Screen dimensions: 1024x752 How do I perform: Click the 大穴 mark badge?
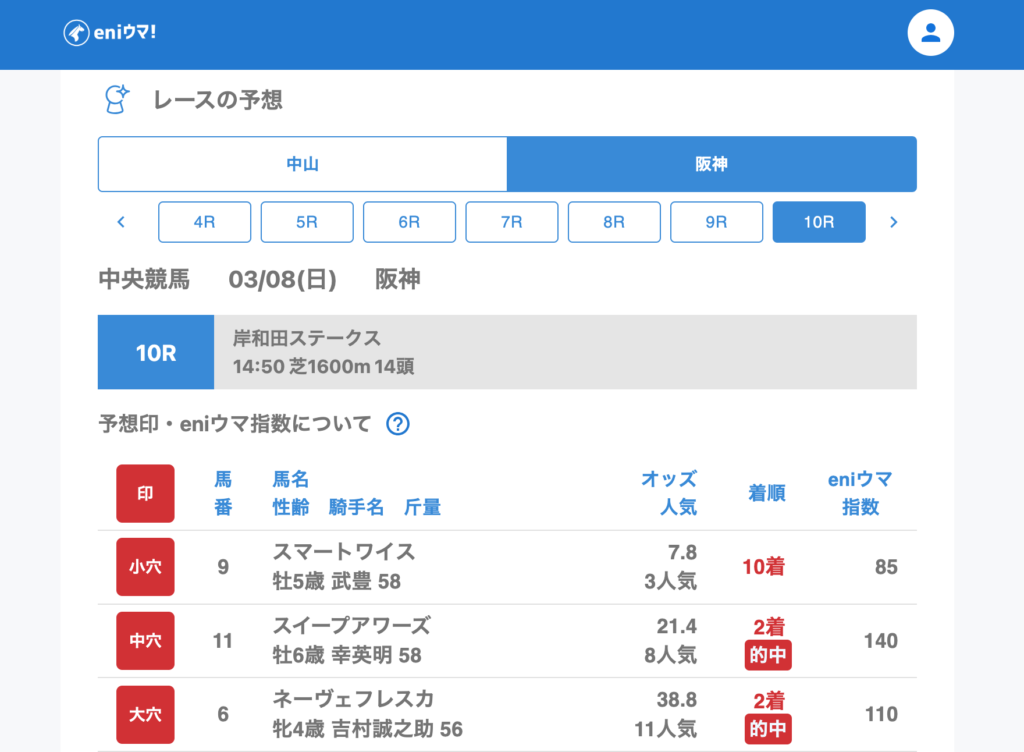145,714
